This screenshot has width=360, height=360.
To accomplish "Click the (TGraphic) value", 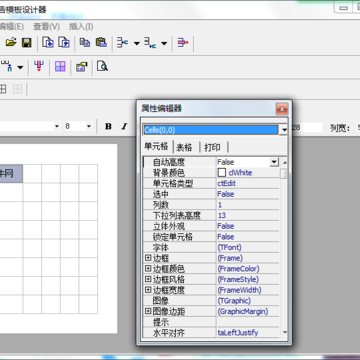I will pos(234,301).
